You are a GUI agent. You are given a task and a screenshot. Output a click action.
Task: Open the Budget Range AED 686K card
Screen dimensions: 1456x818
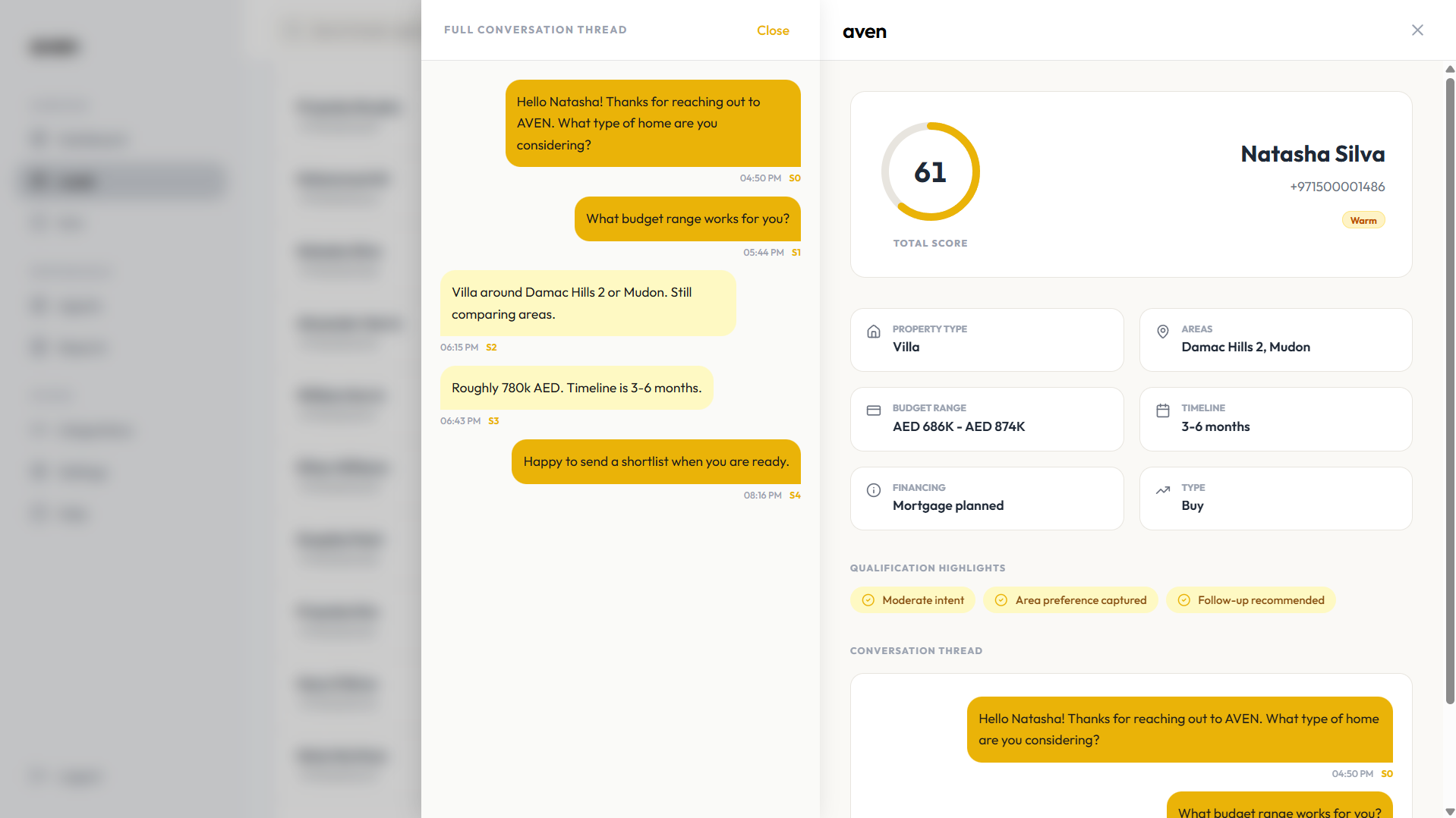[x=987, y=419]
